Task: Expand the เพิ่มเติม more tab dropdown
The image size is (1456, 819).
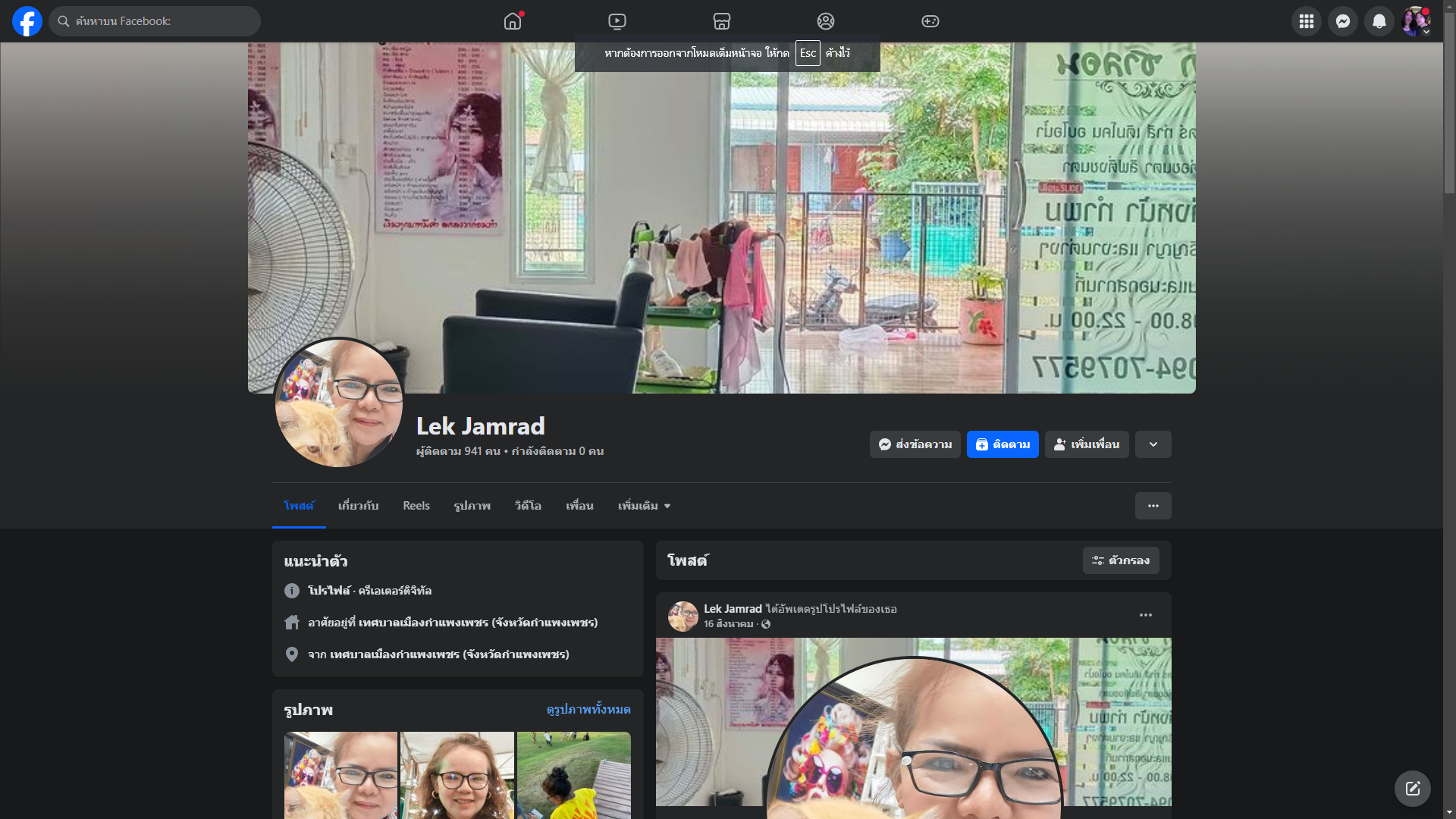Action: 644,506
